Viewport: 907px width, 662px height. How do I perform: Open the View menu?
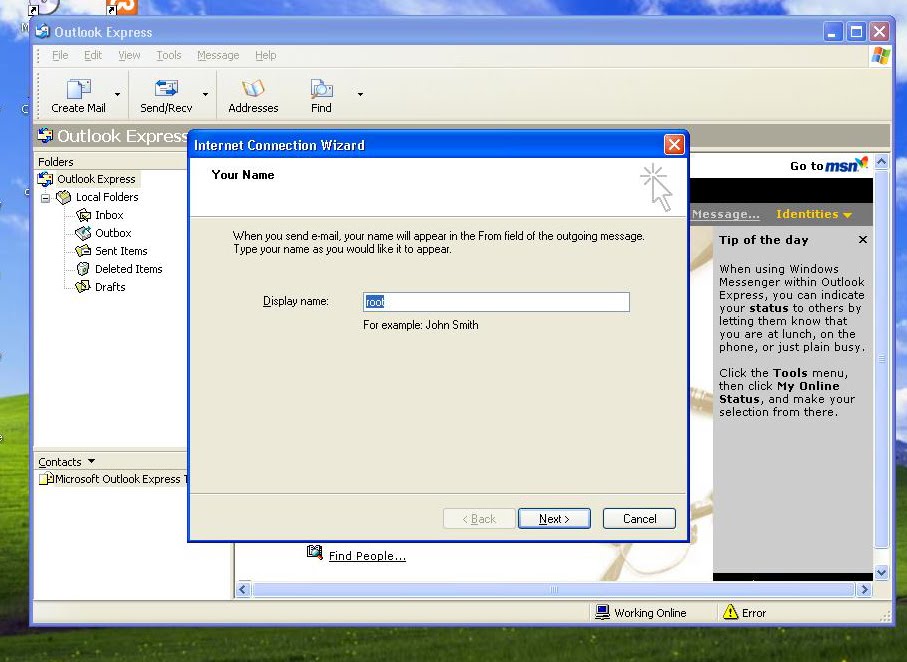[x=129, y=55]
